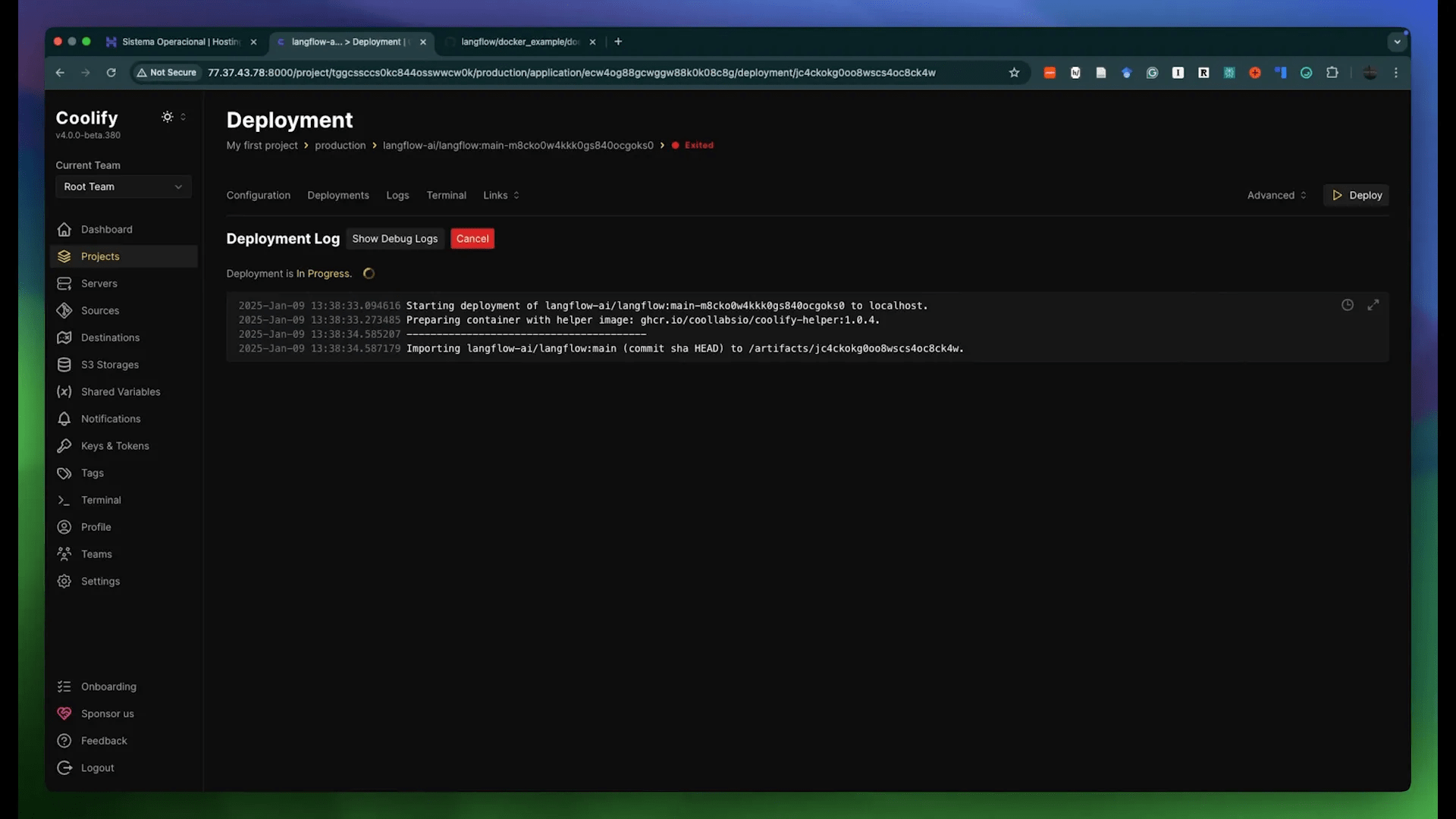1456x819 pixels.
Task: Switch to the Deployments tab
Action: (x=338, y=196)
